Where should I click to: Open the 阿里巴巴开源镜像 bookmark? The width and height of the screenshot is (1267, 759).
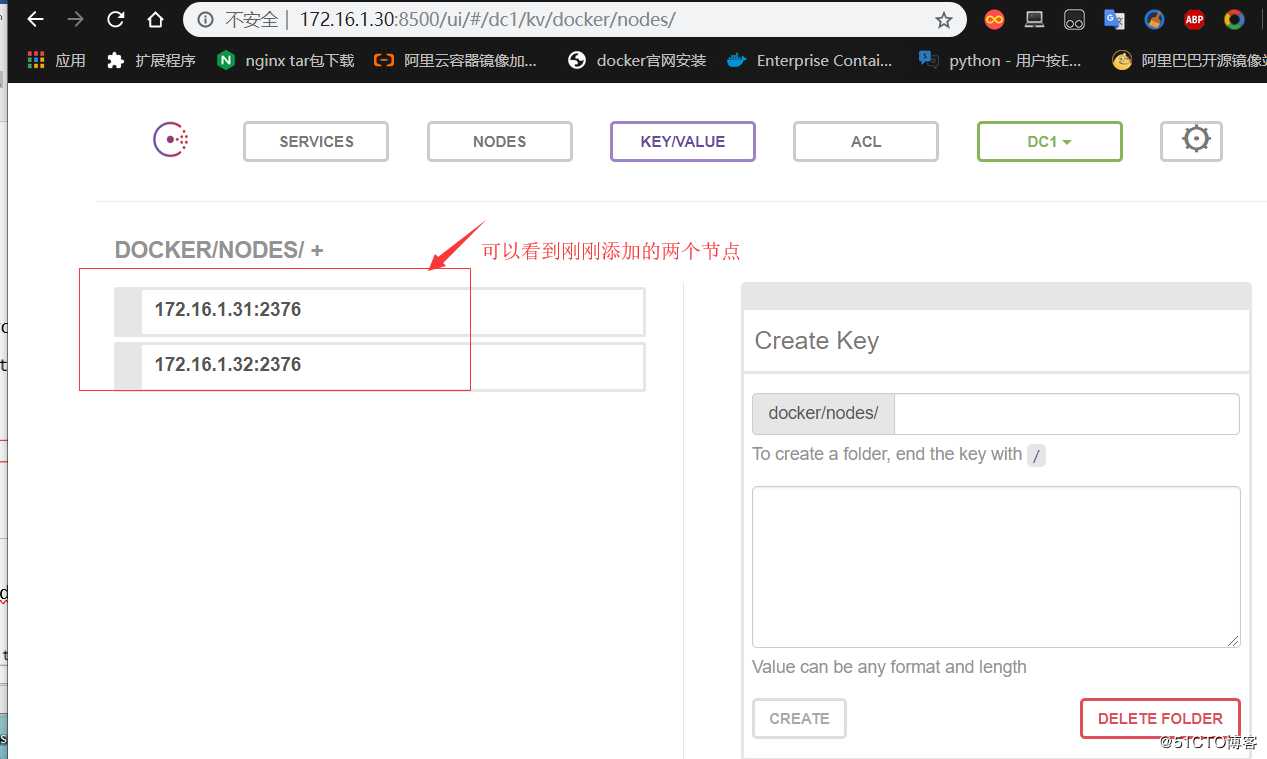[1189, 60]
